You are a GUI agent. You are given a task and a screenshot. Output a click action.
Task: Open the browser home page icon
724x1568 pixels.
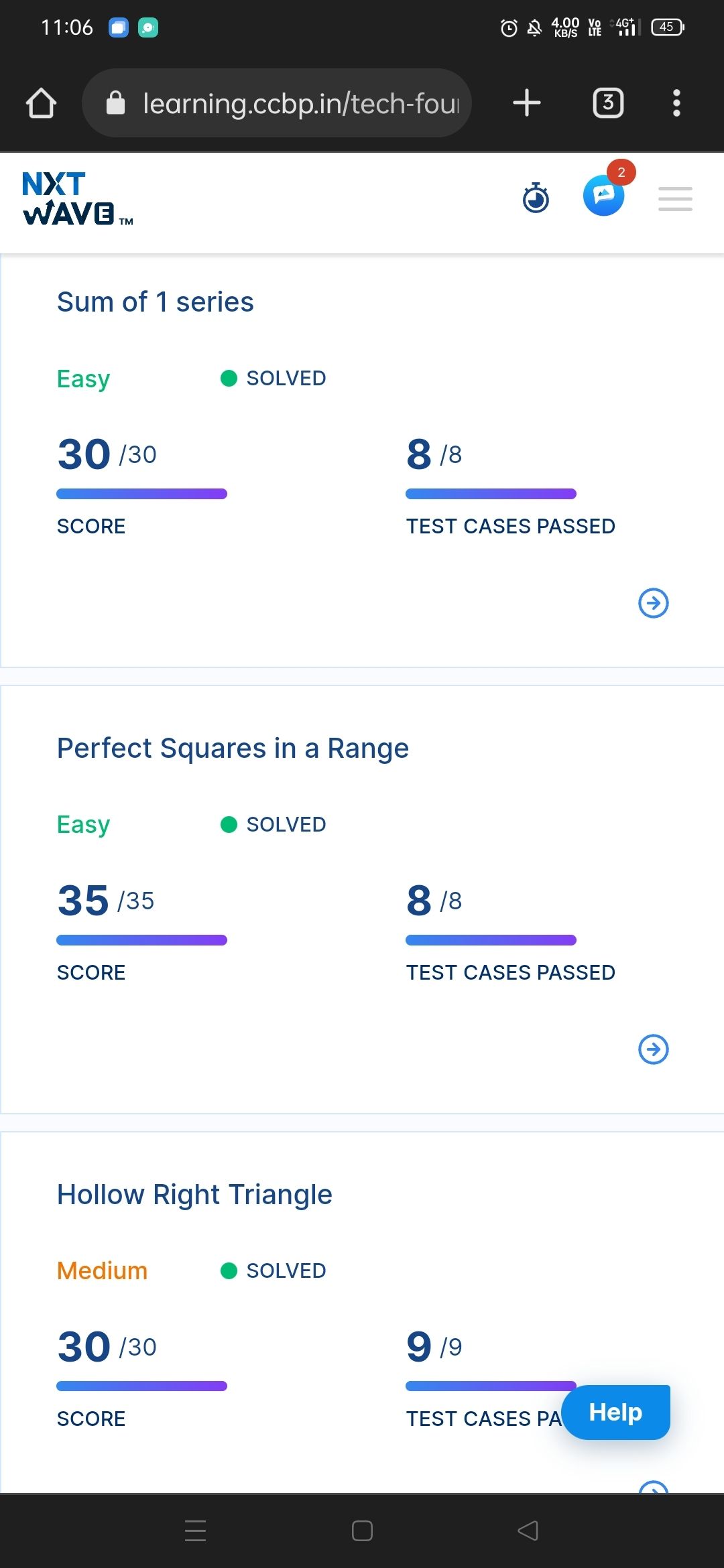point(41,103)
